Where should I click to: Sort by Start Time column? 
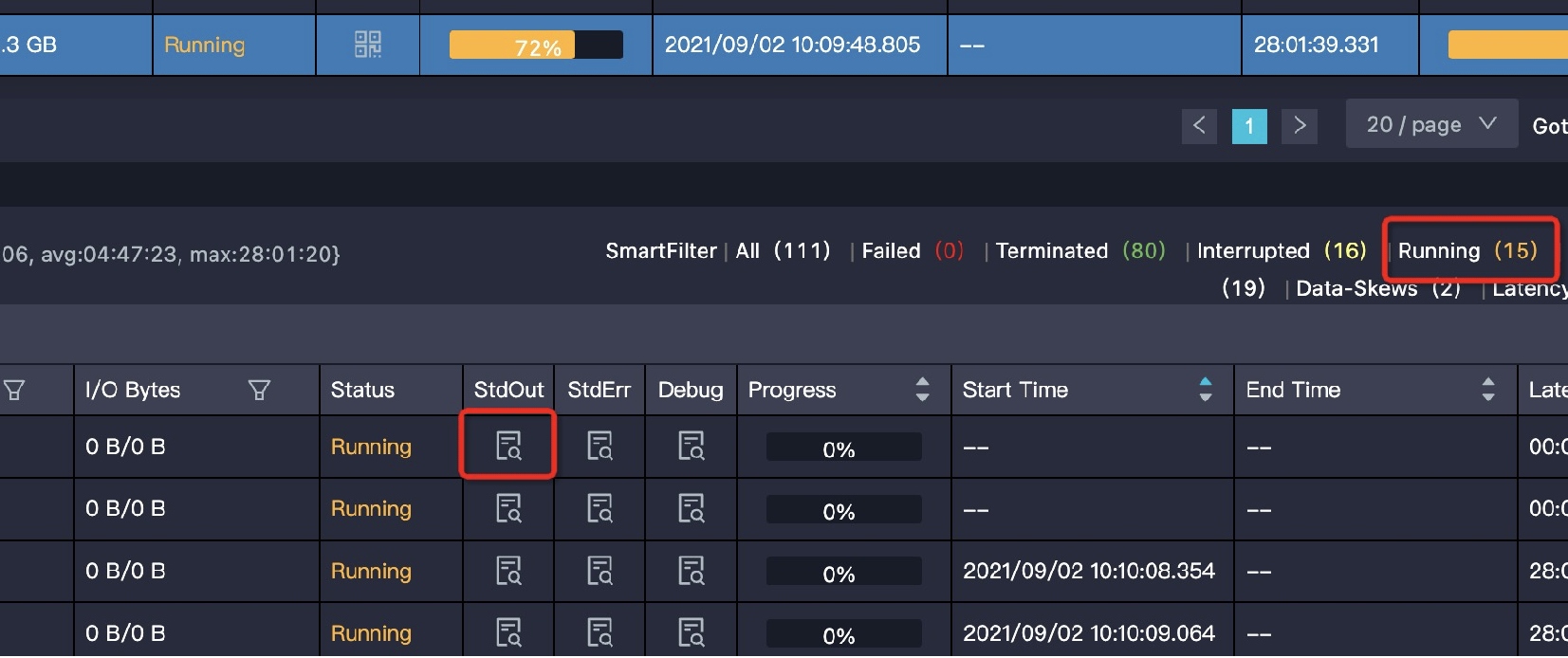pyautogui.click(x=1206, y=390)
